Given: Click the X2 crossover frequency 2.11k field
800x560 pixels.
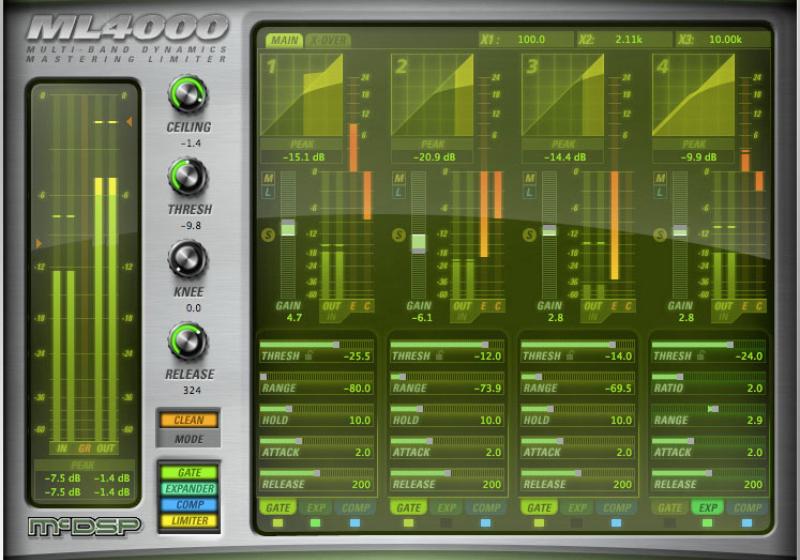Looking at the screenshot, I should (x=623, y=39).
